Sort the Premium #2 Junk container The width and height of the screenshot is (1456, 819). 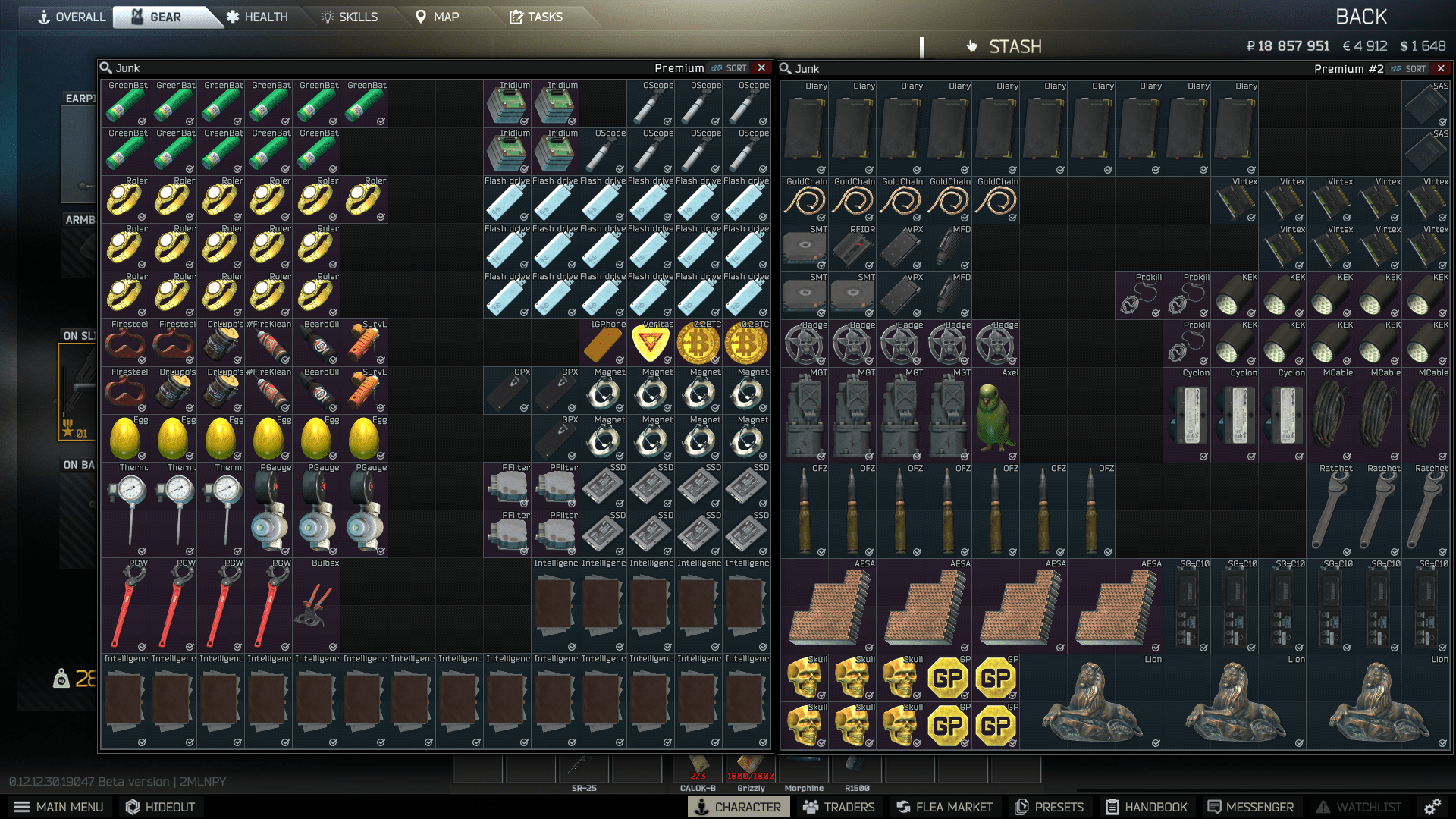(x=1408, y=69)
